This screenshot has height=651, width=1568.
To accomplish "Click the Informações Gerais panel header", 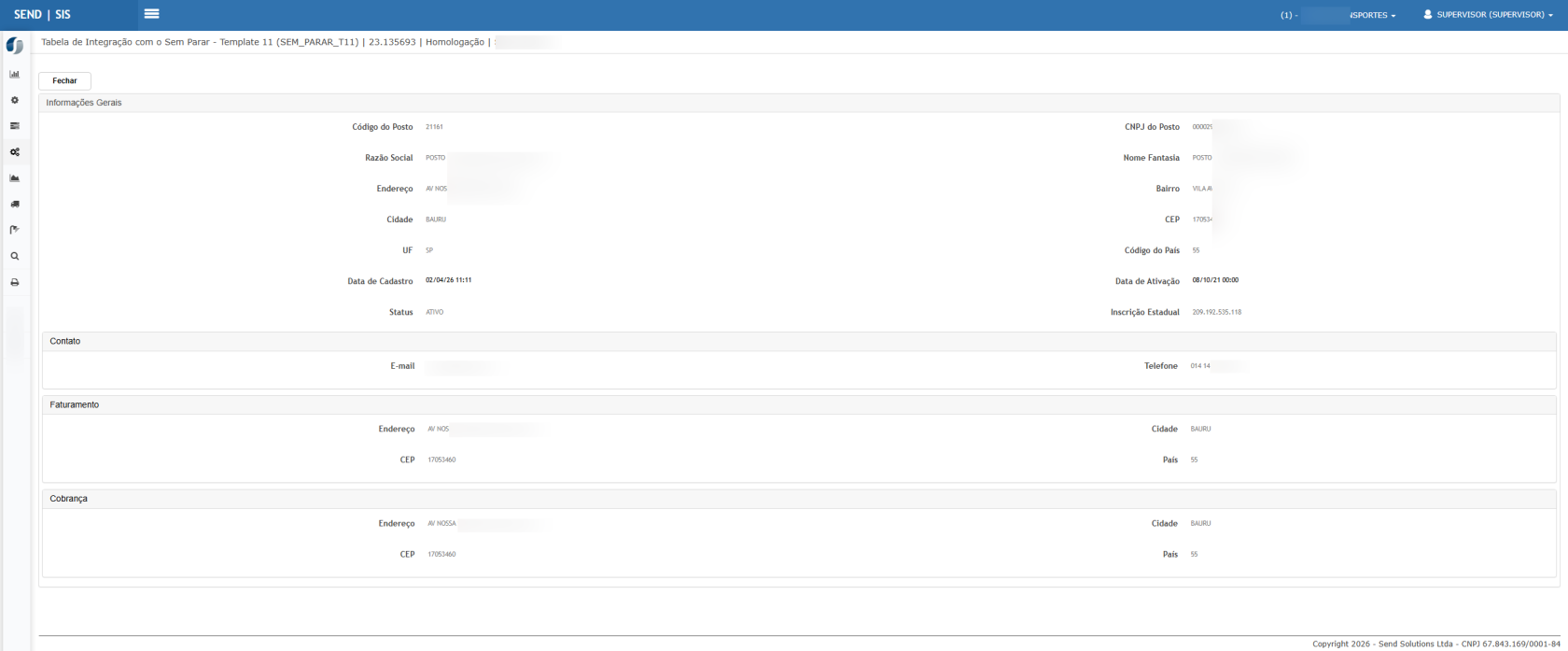I will coord(84,103).
